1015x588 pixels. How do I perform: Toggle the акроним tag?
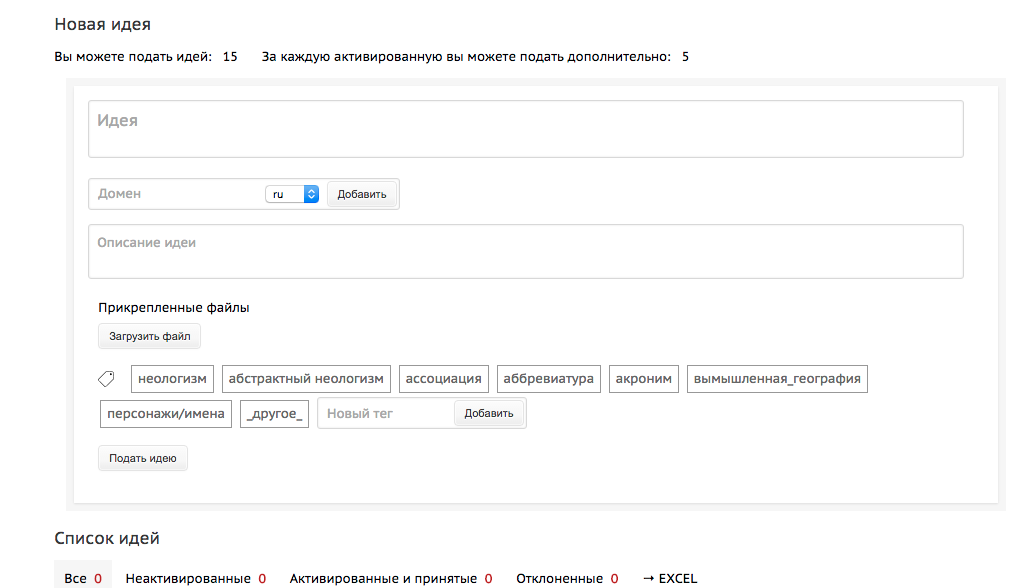(643, 379)
